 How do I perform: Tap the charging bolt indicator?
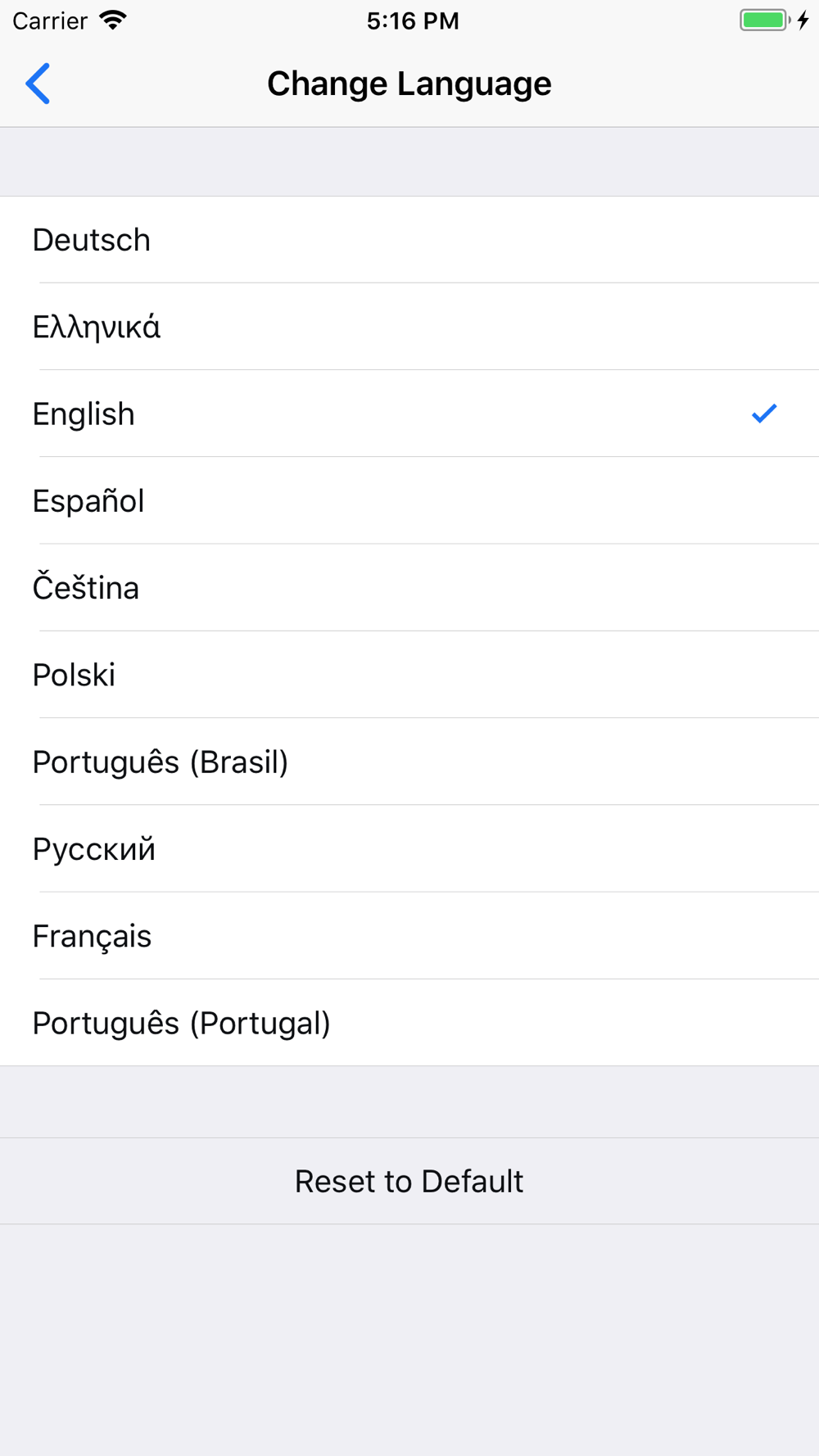[x=803, y=20]
